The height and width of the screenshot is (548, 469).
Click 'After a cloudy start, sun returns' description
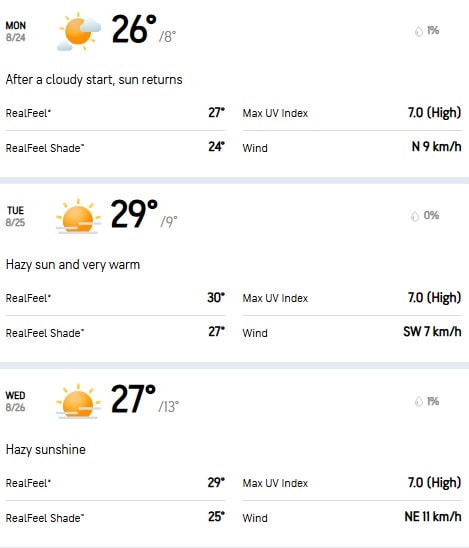pyautogui.click(x=94, y=80)
